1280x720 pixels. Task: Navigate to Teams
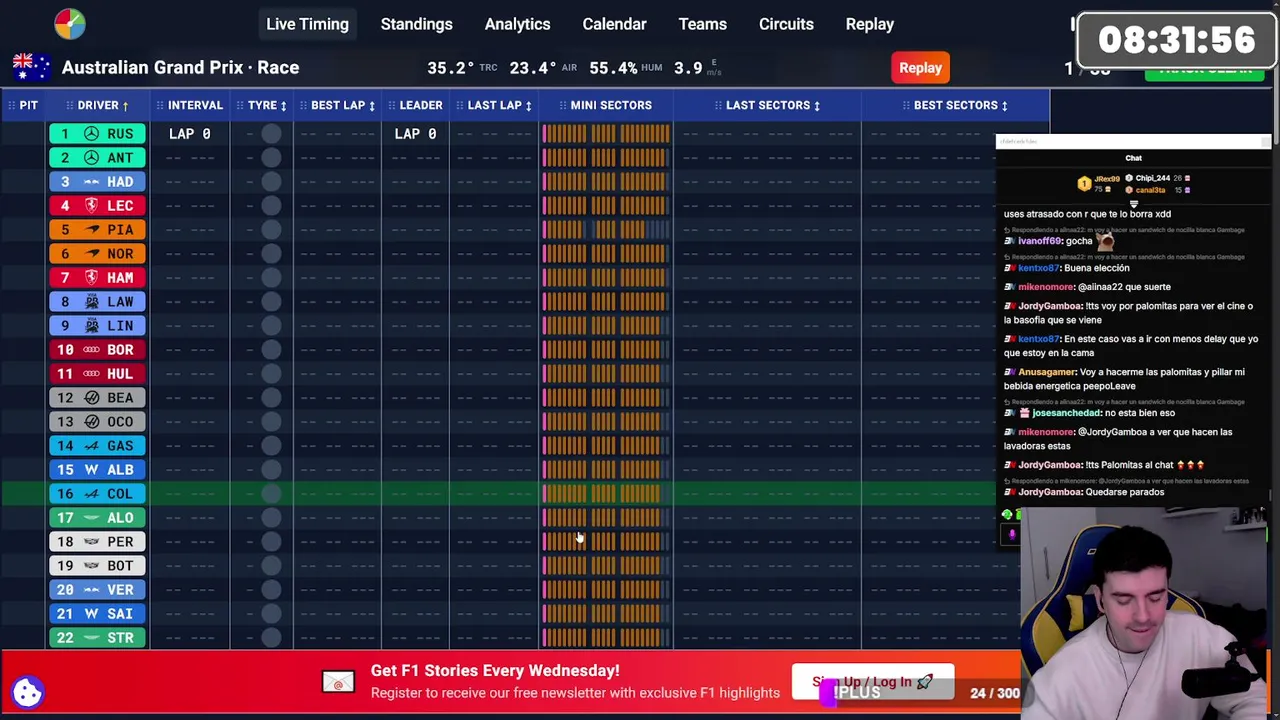(x=702, y=24)
